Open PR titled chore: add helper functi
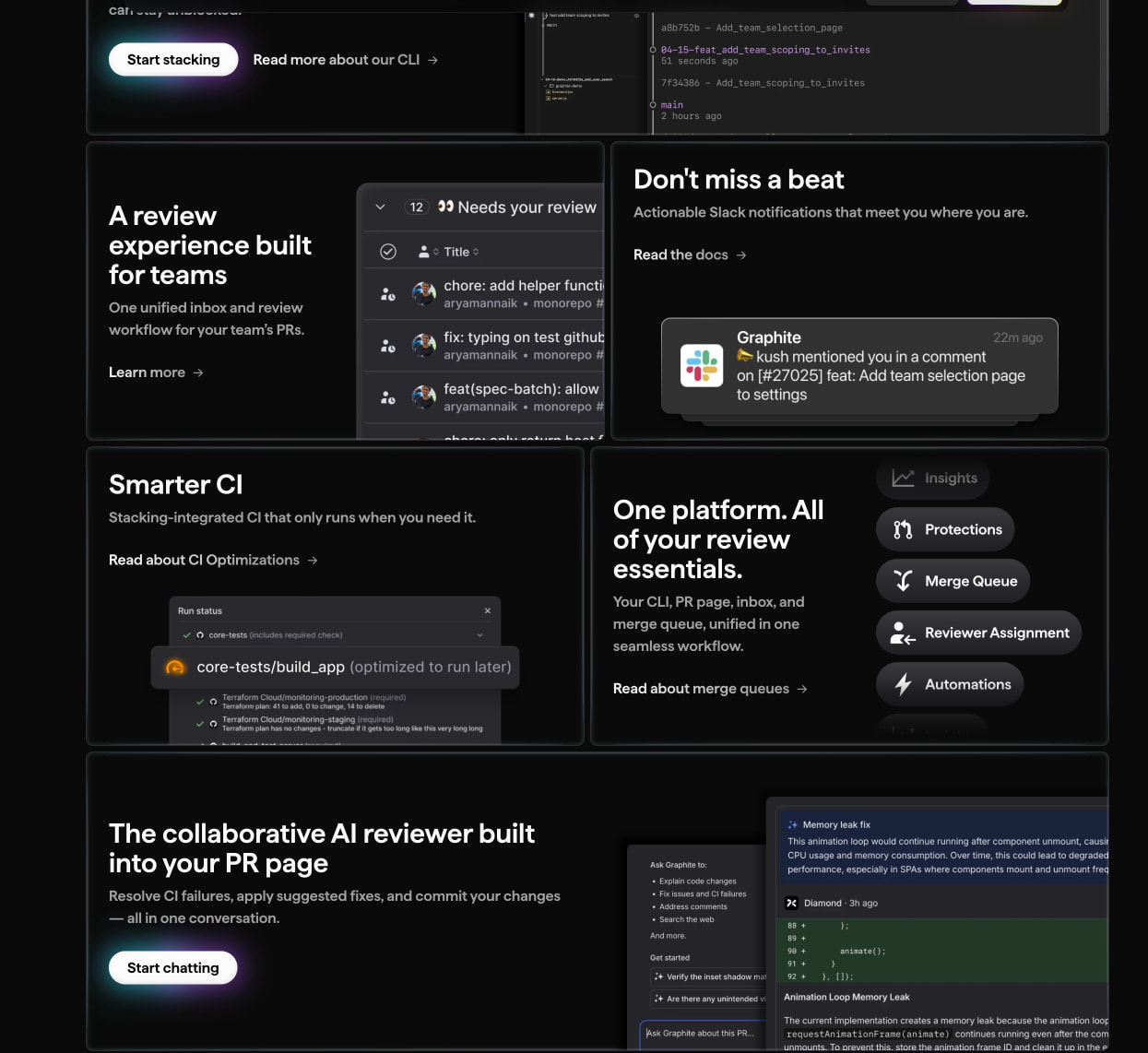The image size is (1148, 1053). 524,286
